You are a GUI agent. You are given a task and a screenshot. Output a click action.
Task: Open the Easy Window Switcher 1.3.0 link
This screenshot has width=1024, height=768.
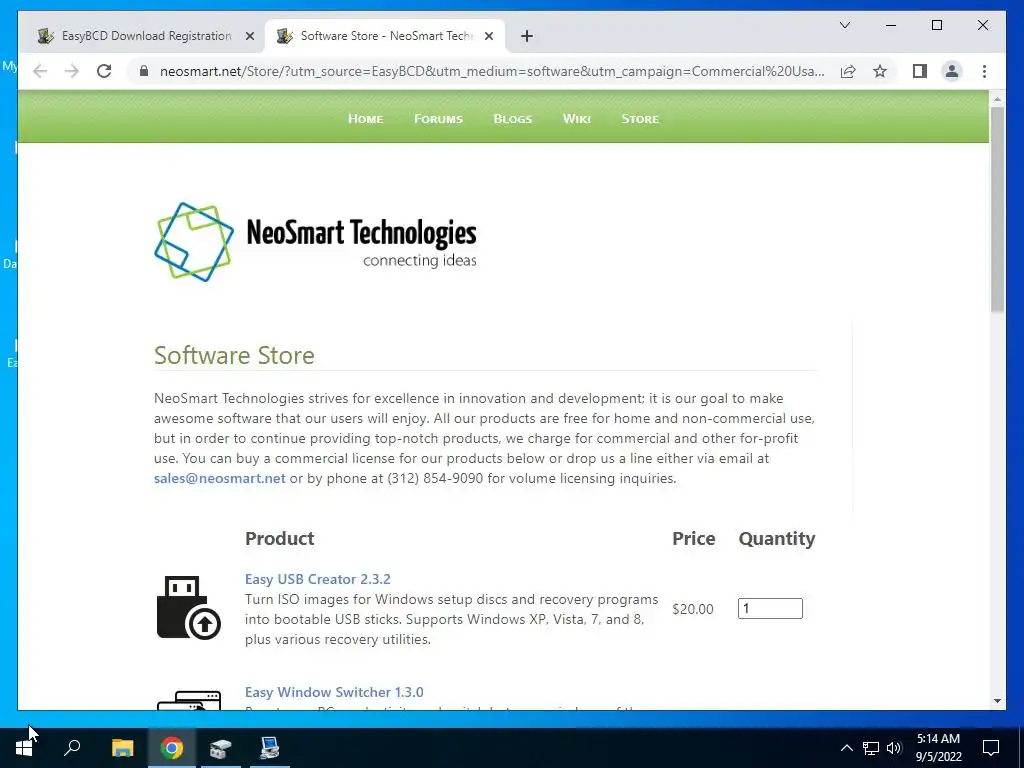coord(334,692)
